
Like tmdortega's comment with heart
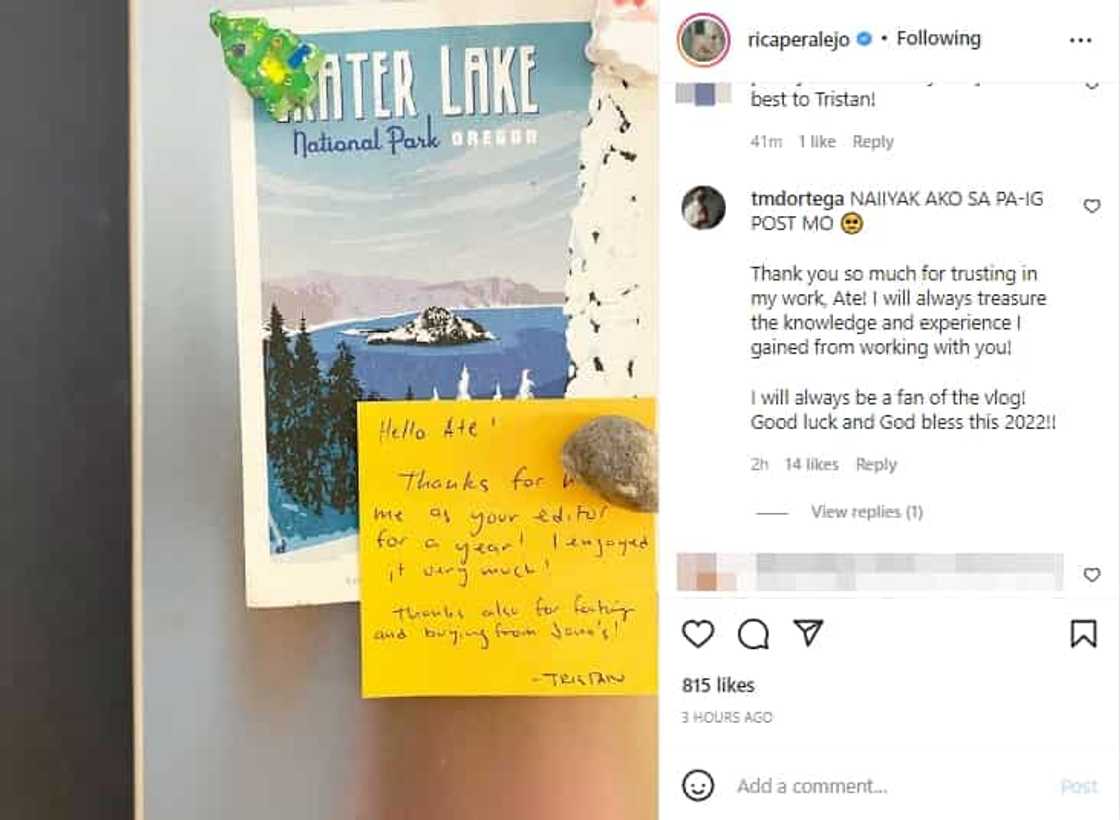[x=1091, y=206]
